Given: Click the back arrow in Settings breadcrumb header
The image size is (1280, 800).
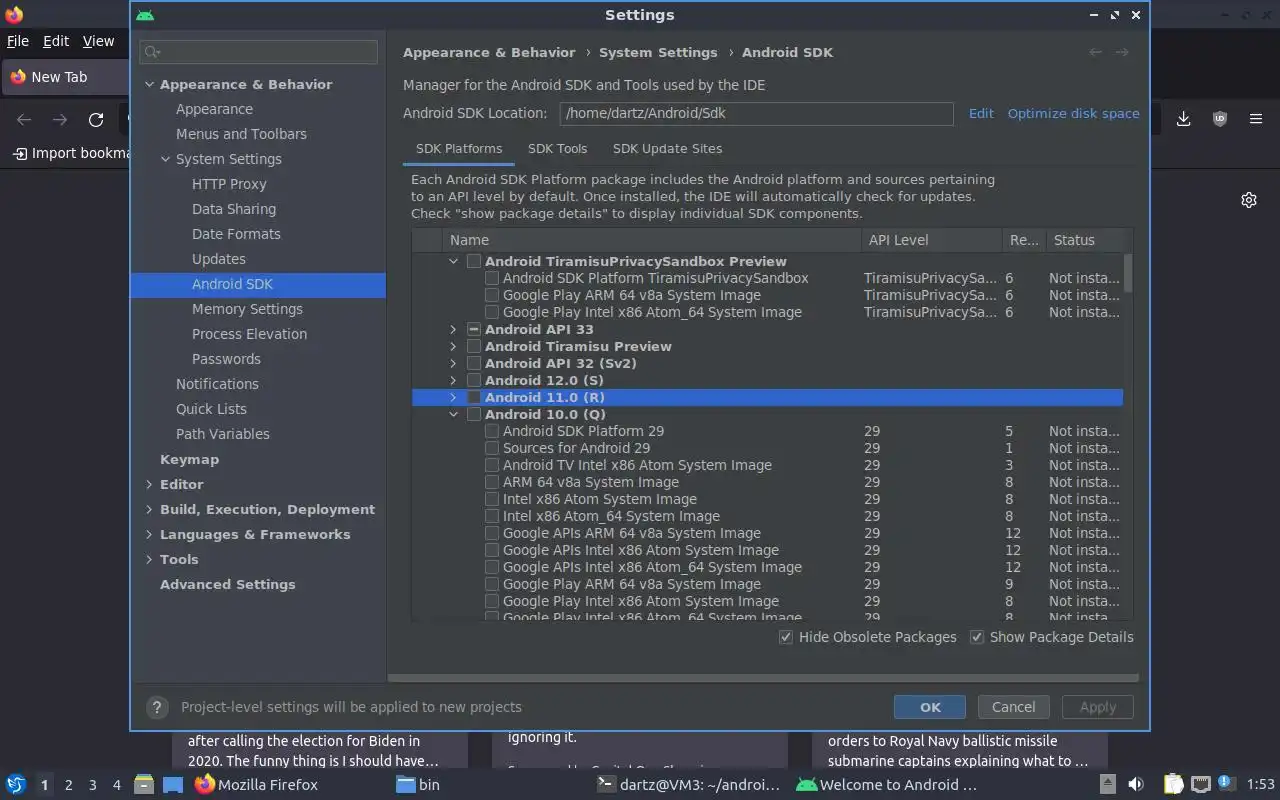Looking at the screenshot, I should click(x=1096, y=52).
